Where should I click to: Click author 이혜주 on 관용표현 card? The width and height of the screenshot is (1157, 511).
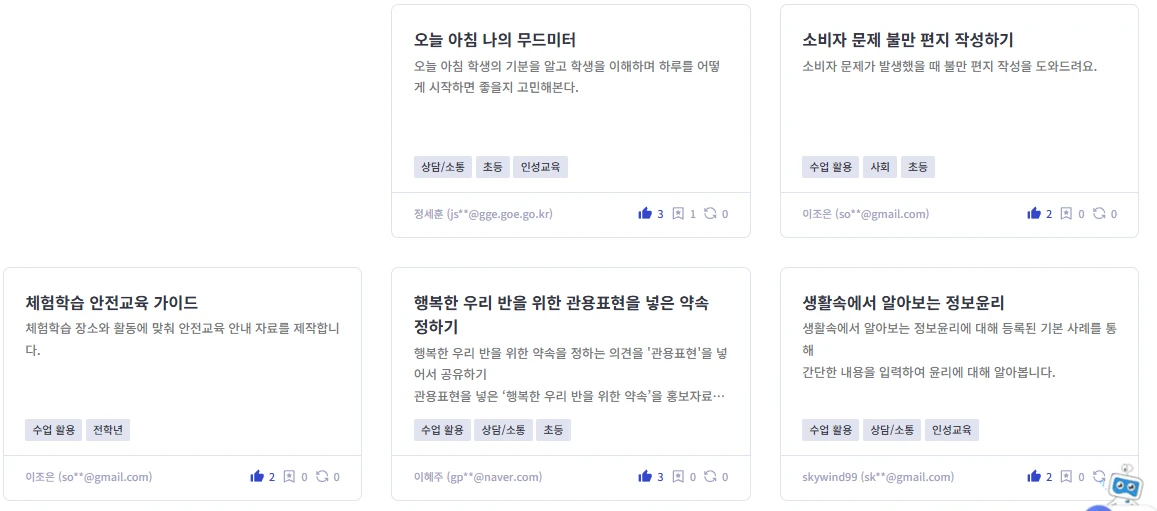coord(478,477)
